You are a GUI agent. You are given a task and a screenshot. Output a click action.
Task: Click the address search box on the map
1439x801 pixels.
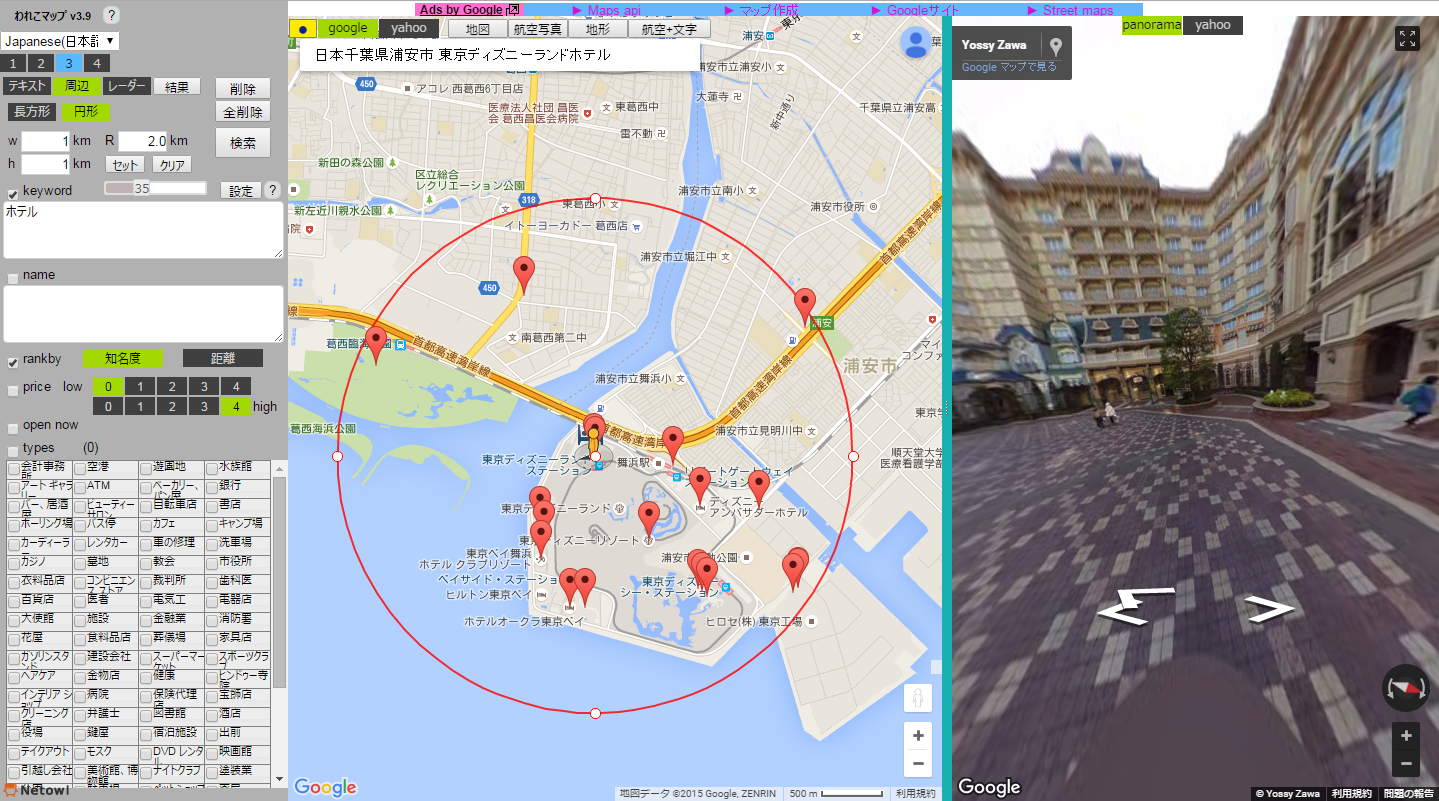point(500,55)
